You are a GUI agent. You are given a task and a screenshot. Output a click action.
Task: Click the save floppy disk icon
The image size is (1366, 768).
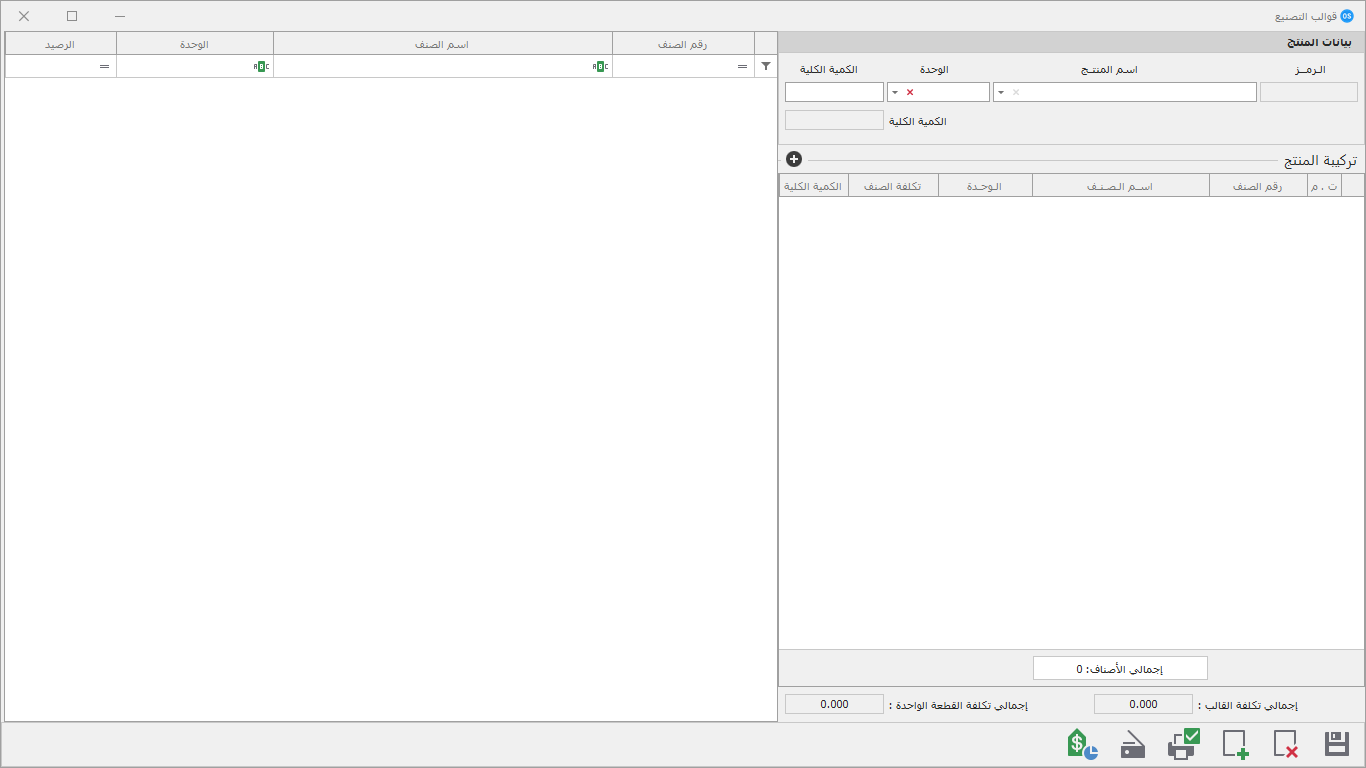[x=1337, y=744]
